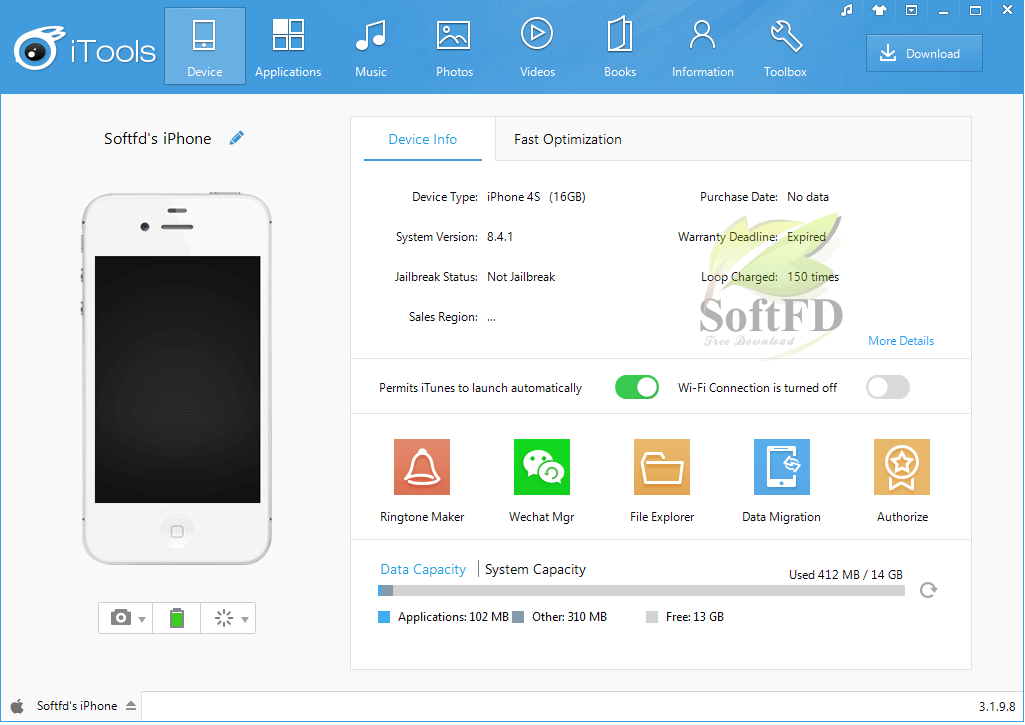1025x725 pixels.
Task: Click the Loop Charged 150 times value
Action: tap(813, 277)
